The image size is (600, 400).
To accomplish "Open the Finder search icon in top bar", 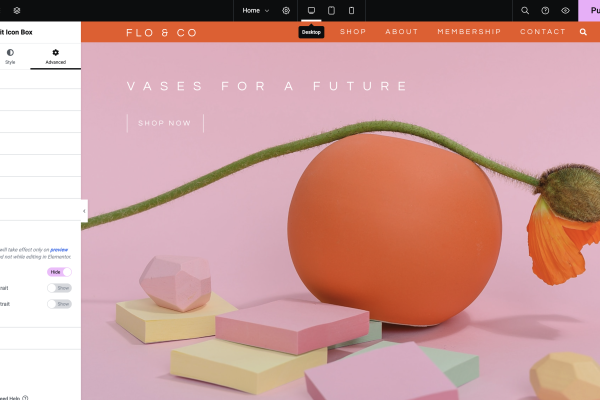I will click(525, 11).
